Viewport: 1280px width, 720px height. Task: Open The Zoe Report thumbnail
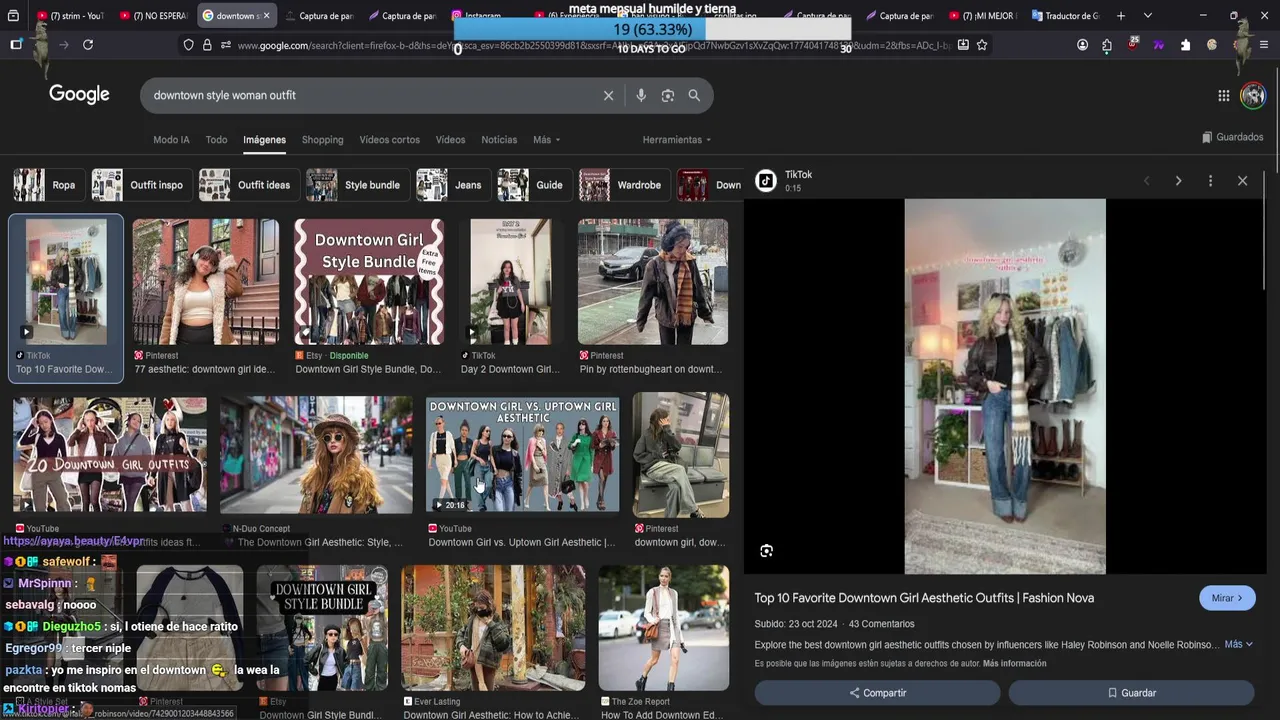tap(664, 628)
